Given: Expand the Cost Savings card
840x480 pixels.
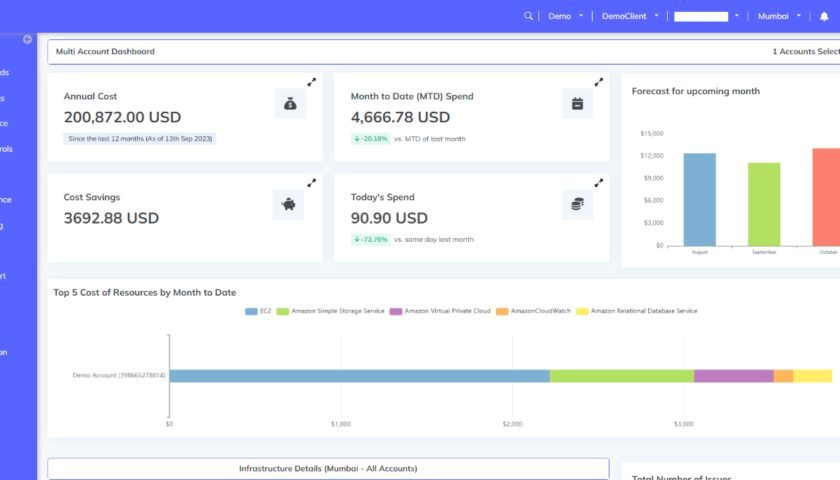Looking at the screenshot, I should pos(312,183).
